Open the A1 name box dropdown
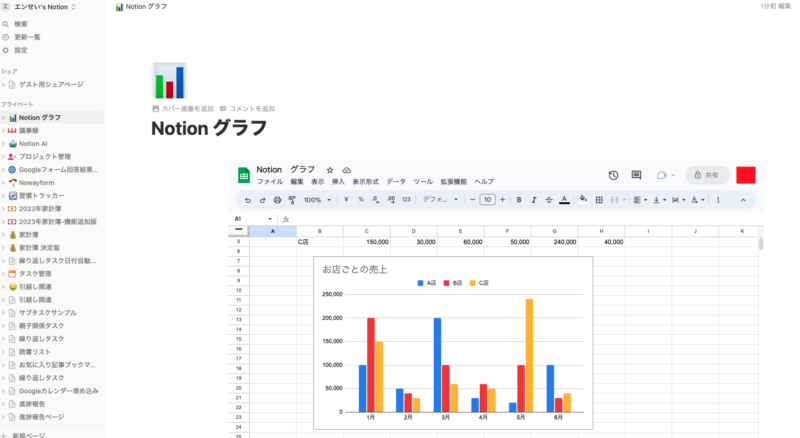 (x=270, y=219)
